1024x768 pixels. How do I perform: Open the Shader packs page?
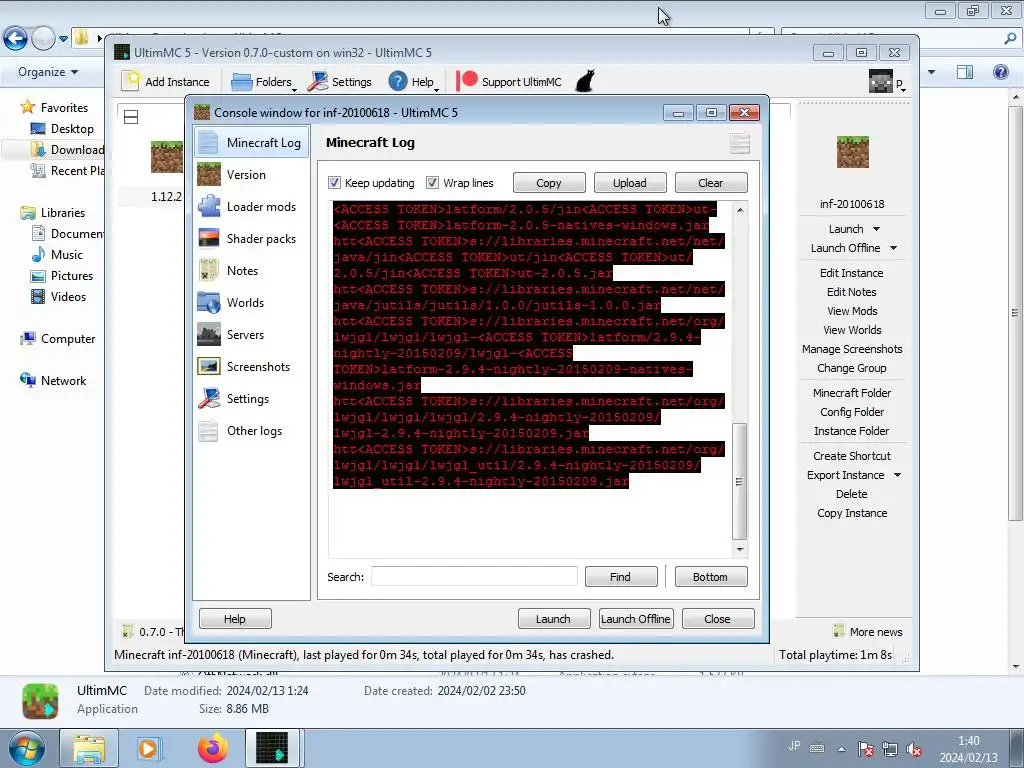click(x=251, y=238)
